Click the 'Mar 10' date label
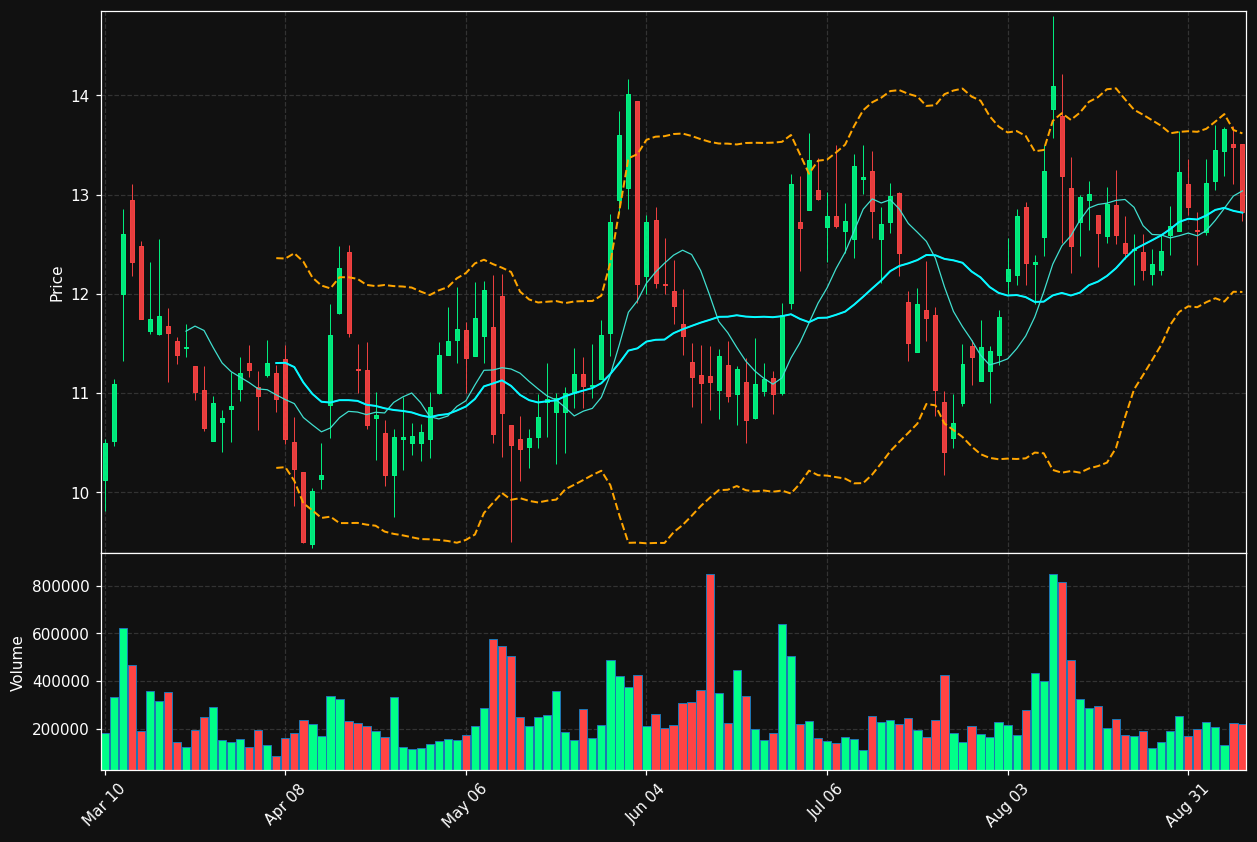Viewport: 1257px width, 842px height. click(x=104, y=804)
